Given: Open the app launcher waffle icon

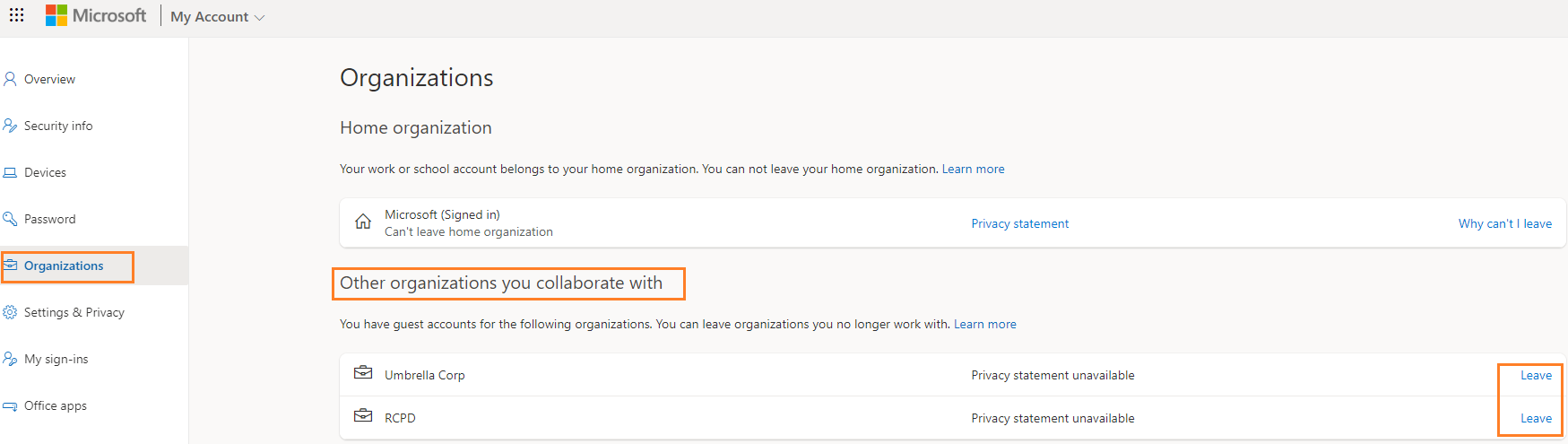Looking at the screenshot, I should pos(16,15).
